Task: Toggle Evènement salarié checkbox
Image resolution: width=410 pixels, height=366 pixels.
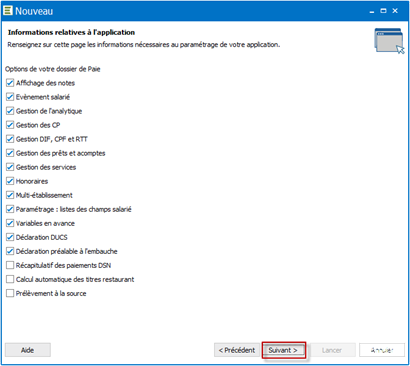Action: pyautogui.click(x=10, y=97)
